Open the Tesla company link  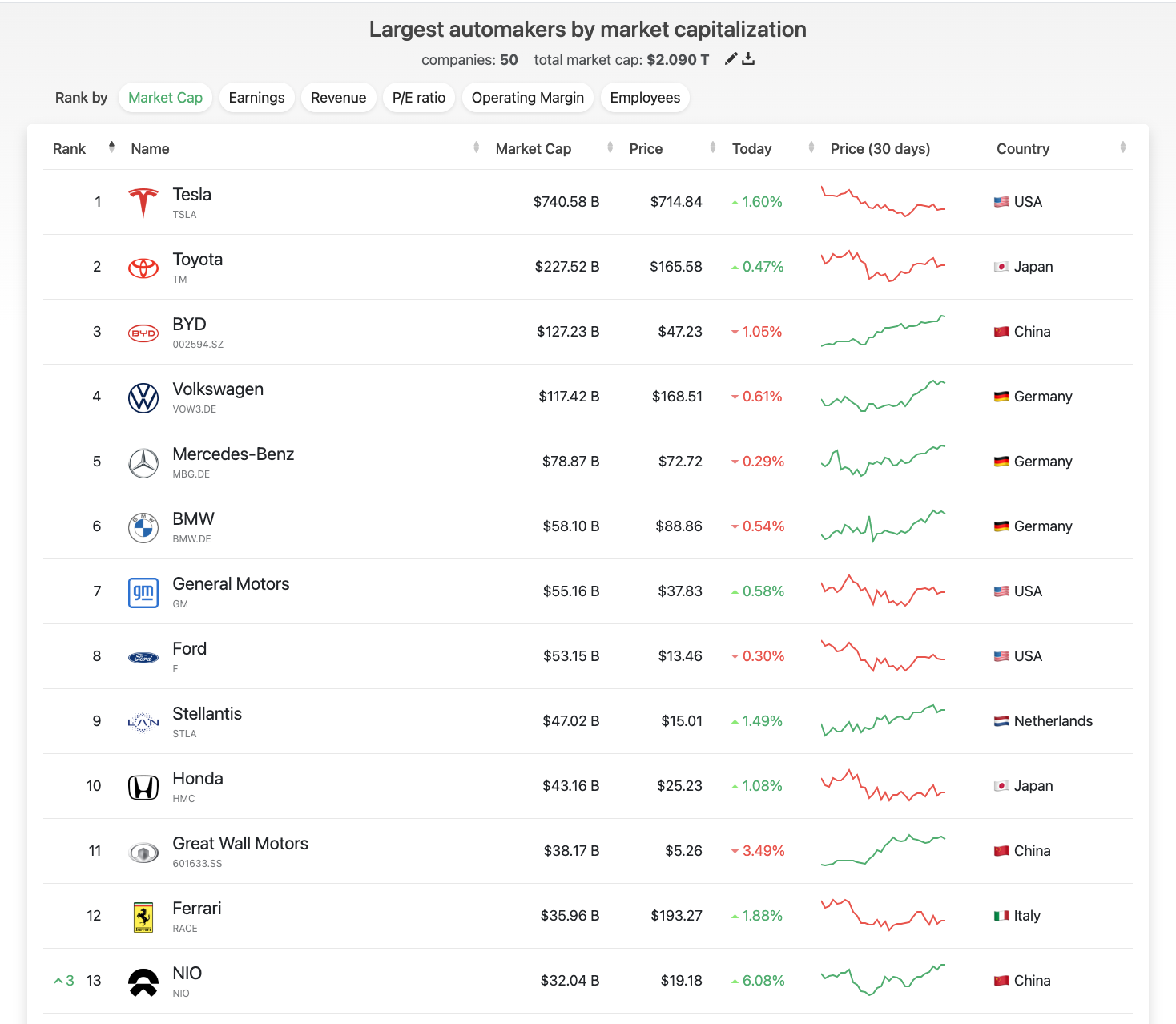(192, 195)
